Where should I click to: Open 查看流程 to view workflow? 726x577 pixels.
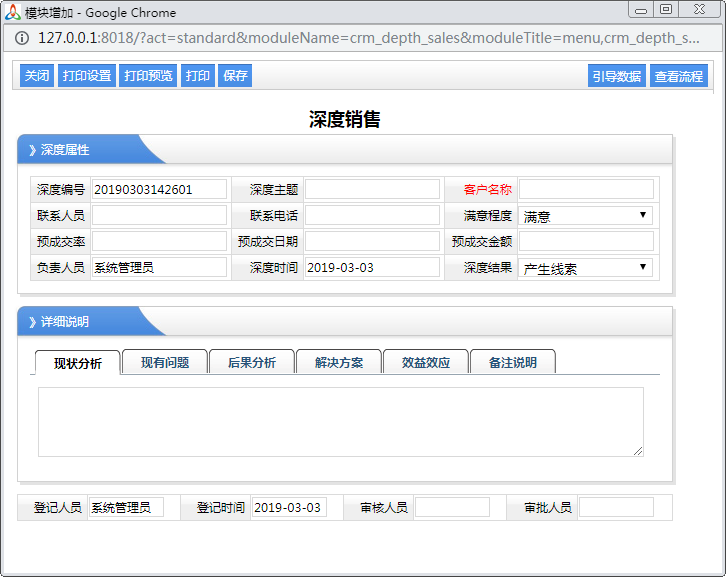[x=678, y=76]
